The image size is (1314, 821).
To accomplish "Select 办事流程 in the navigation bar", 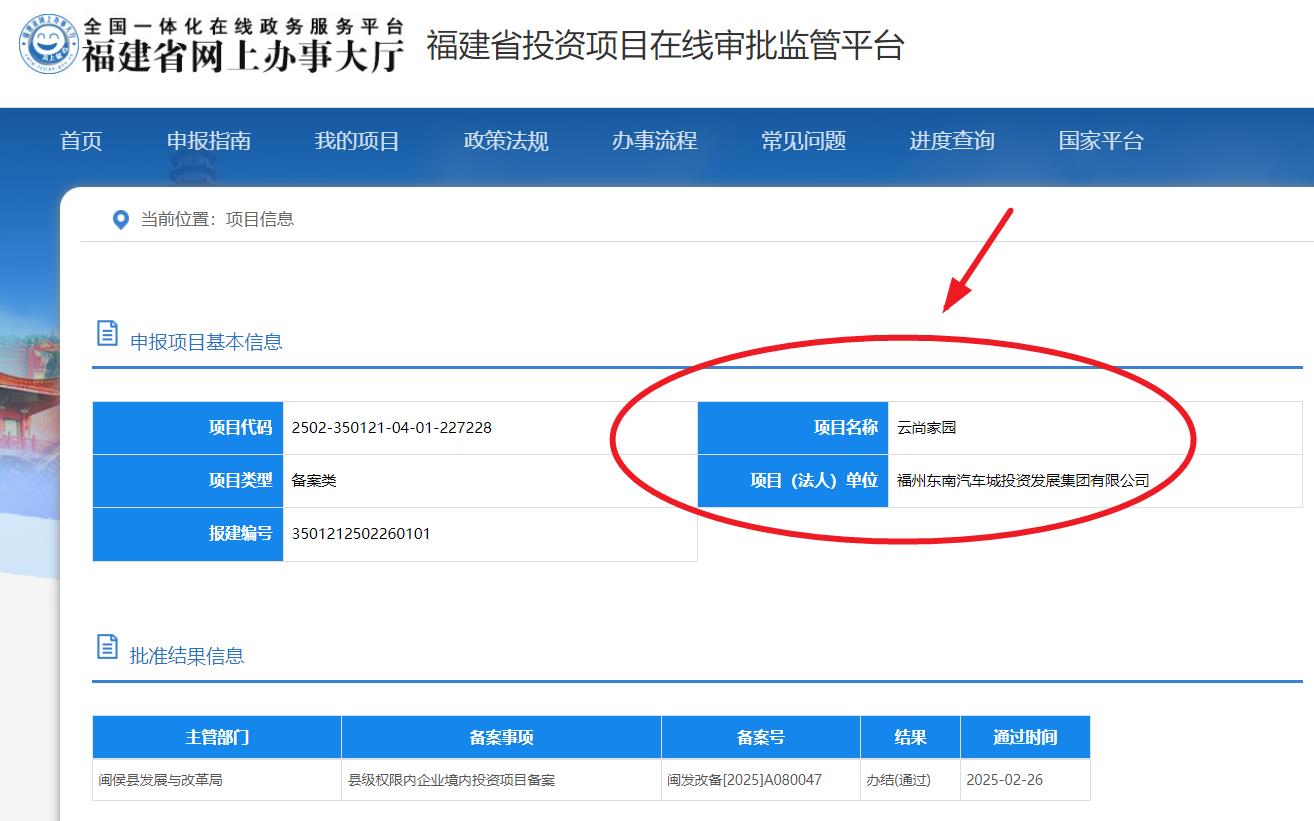I will tap(655, 141).
